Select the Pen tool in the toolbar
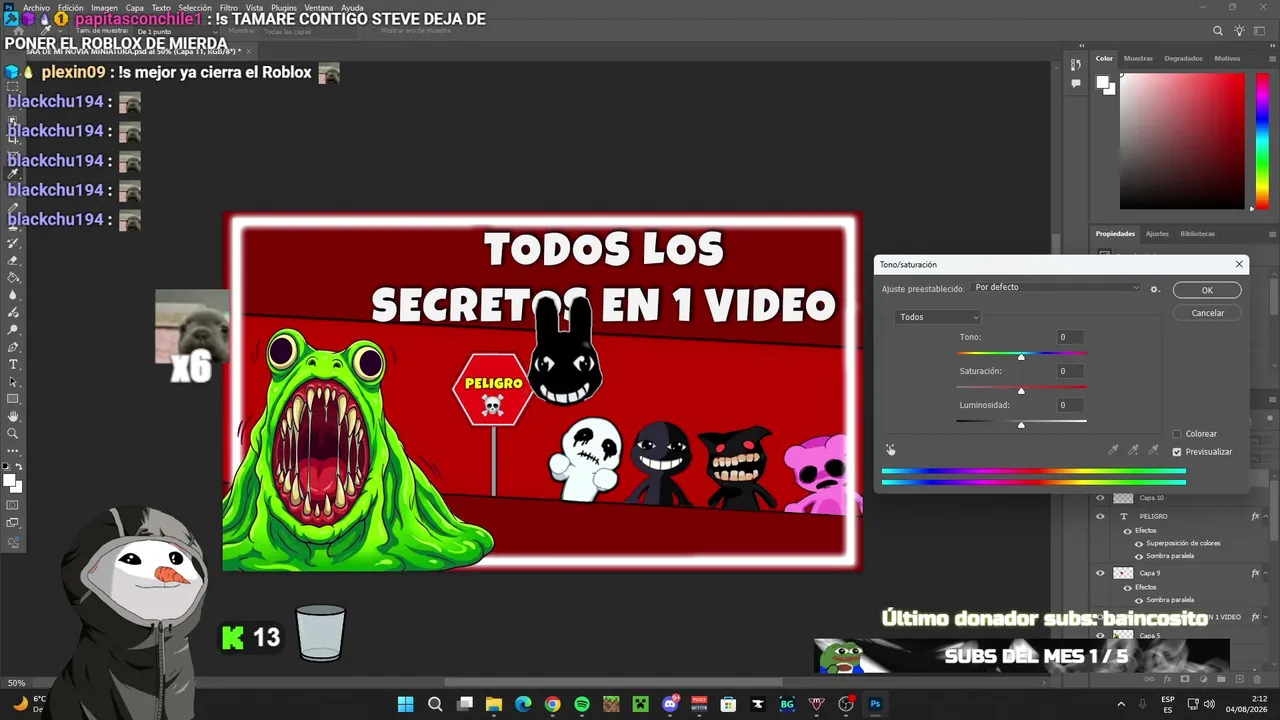The height and width of the screenshot is (720, 1280). [13, 347]
